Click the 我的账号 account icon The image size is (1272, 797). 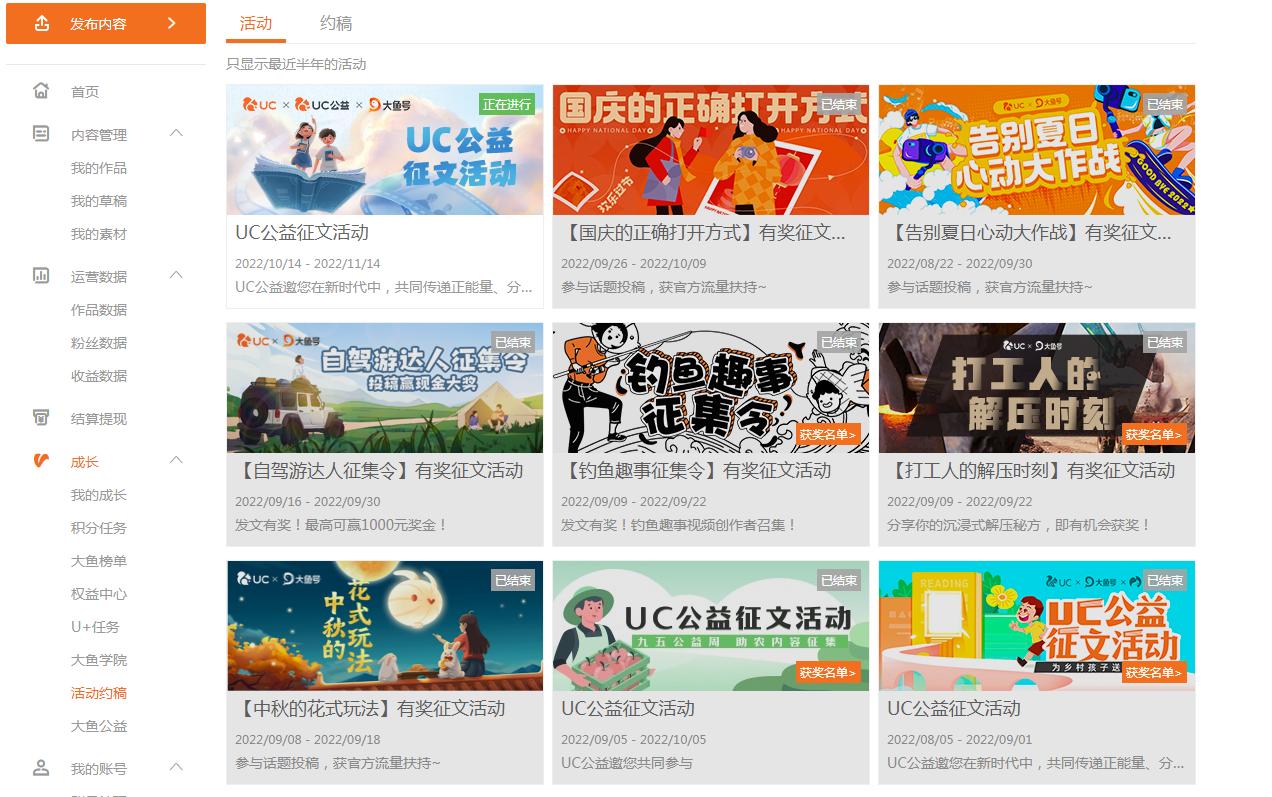[40, 768]
